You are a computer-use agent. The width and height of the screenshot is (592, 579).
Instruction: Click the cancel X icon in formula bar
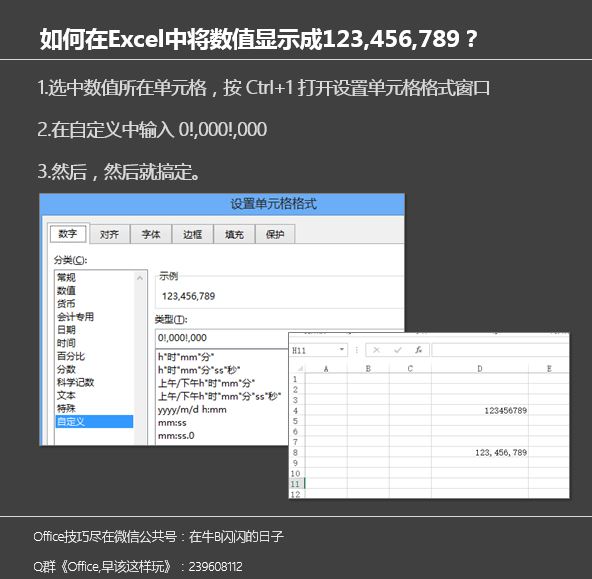(x=376, y=350)
